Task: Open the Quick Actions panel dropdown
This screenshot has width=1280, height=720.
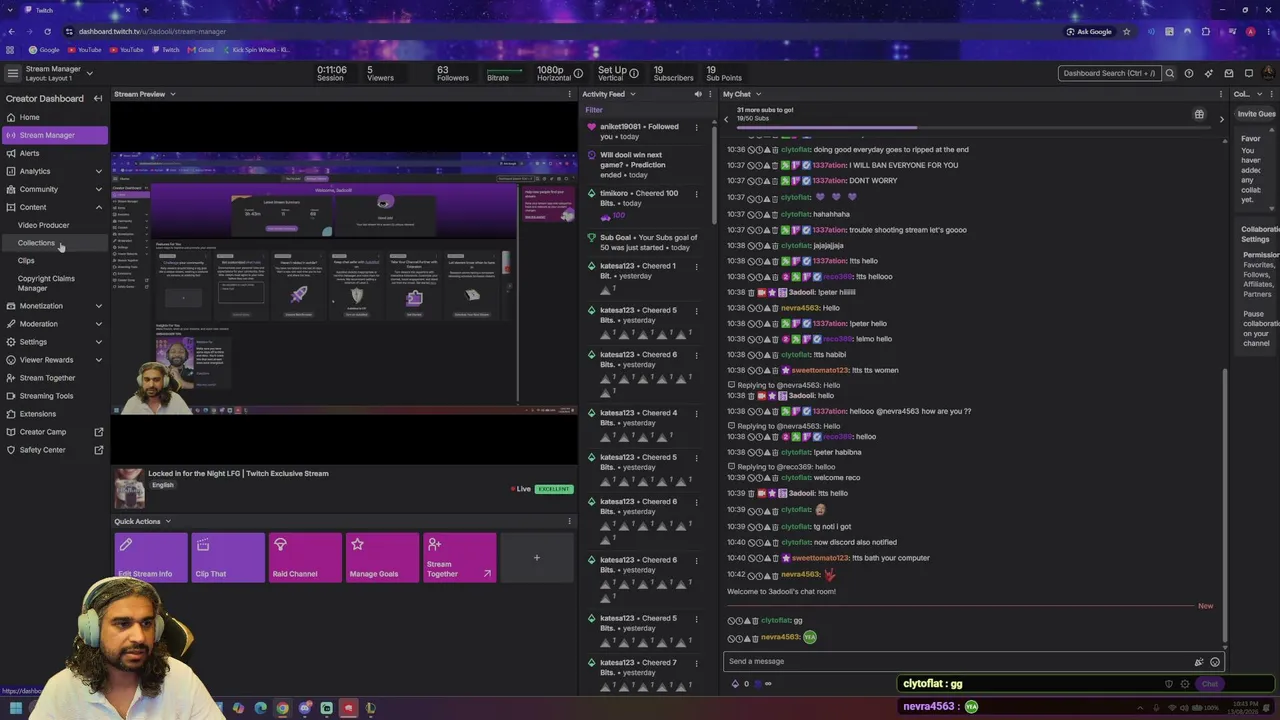Action: [x=167, y=521]
